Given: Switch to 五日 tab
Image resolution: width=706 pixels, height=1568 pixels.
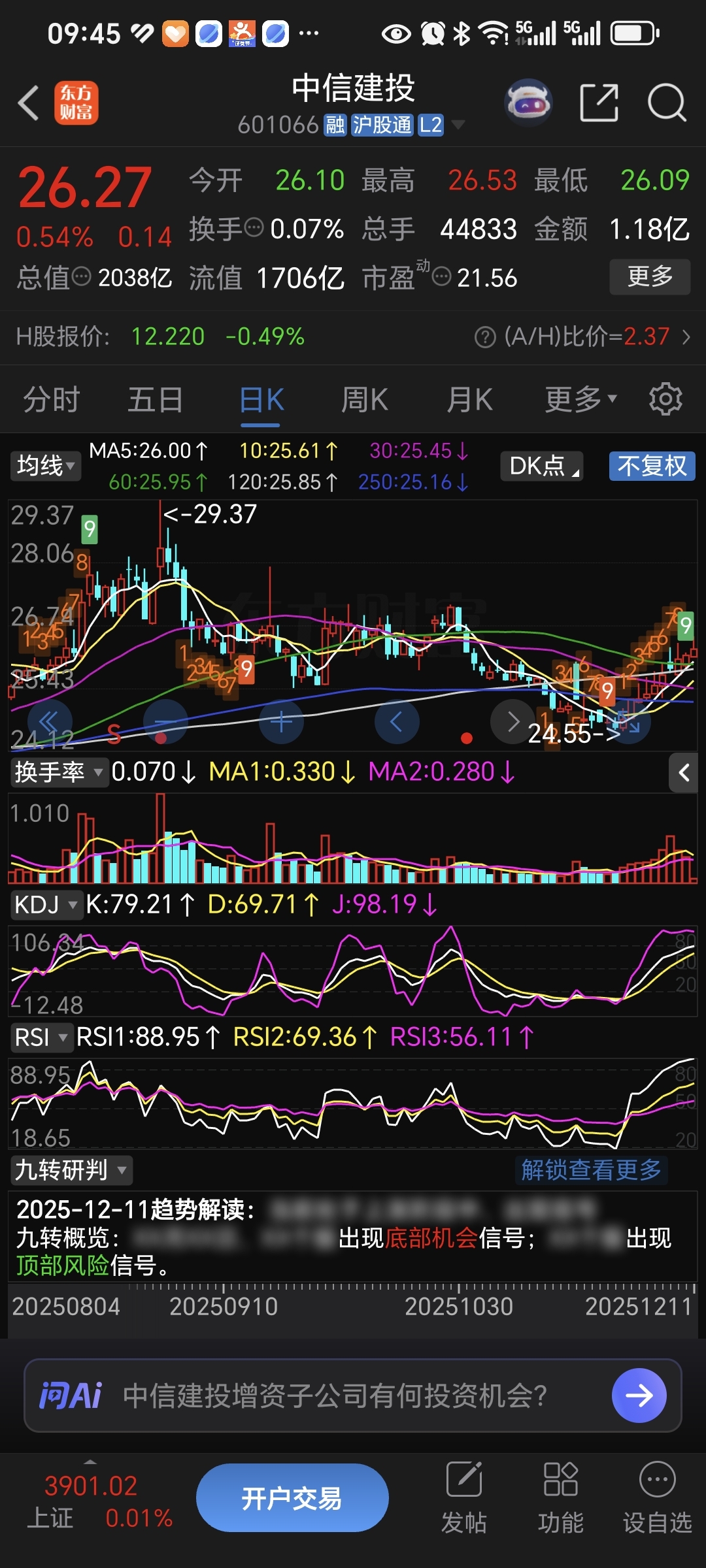Looking at the screenshot, I should 156,399.
